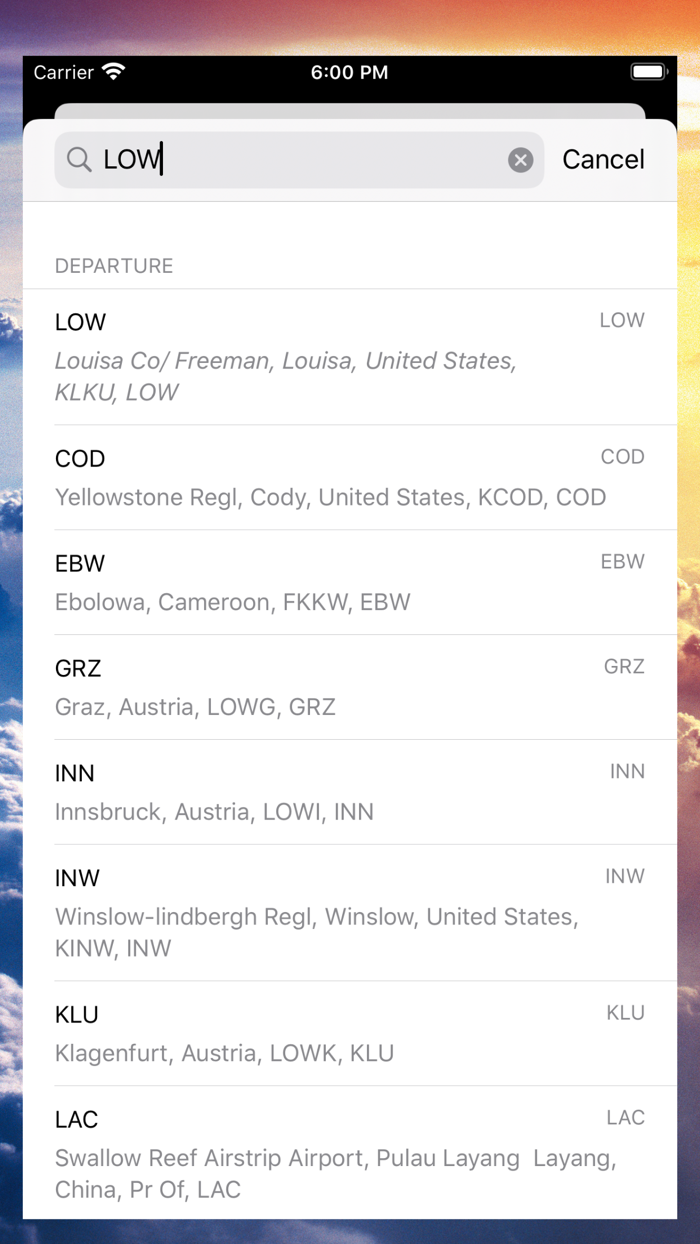Click the magnifying glass search icon
700x1244 pixels.
(x=78, y=160)
